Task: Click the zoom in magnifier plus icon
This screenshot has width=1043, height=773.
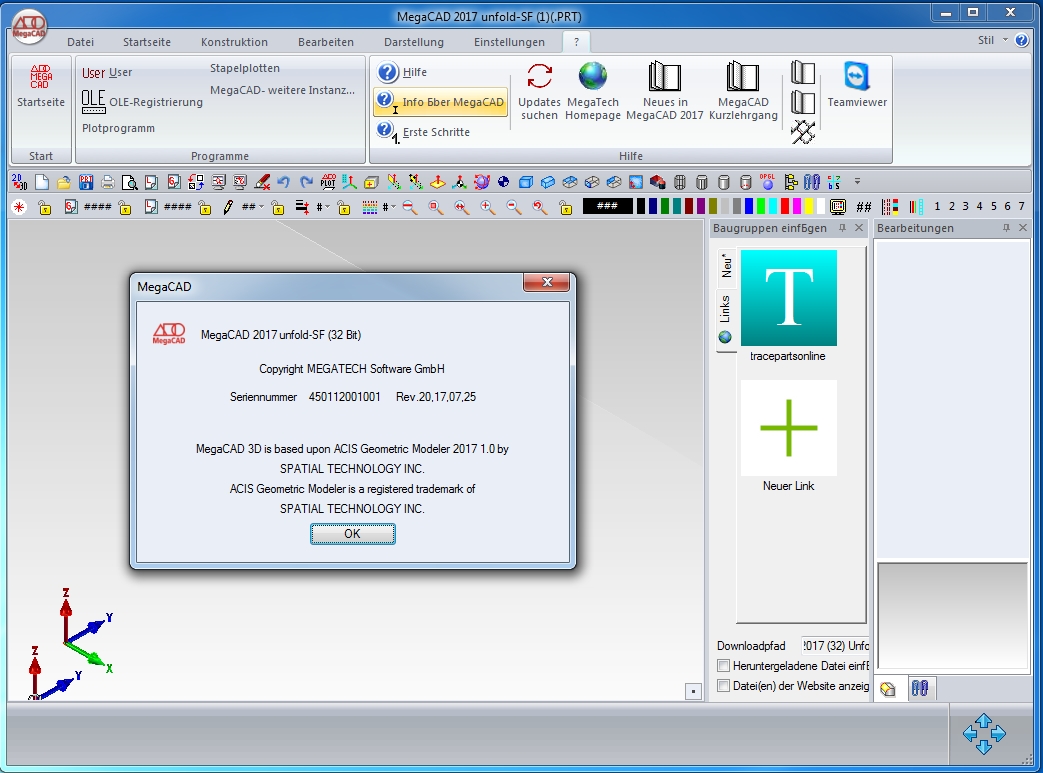Action: click(x=488, y=208)
